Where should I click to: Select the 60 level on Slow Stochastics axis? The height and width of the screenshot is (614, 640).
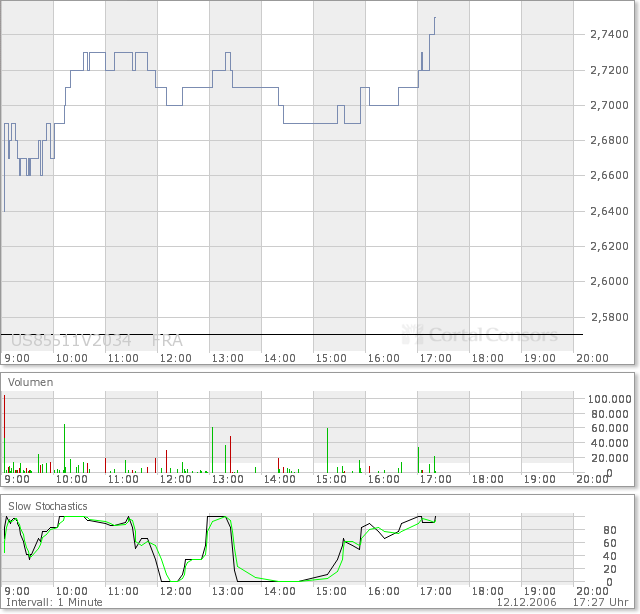(x=609, y=543)
